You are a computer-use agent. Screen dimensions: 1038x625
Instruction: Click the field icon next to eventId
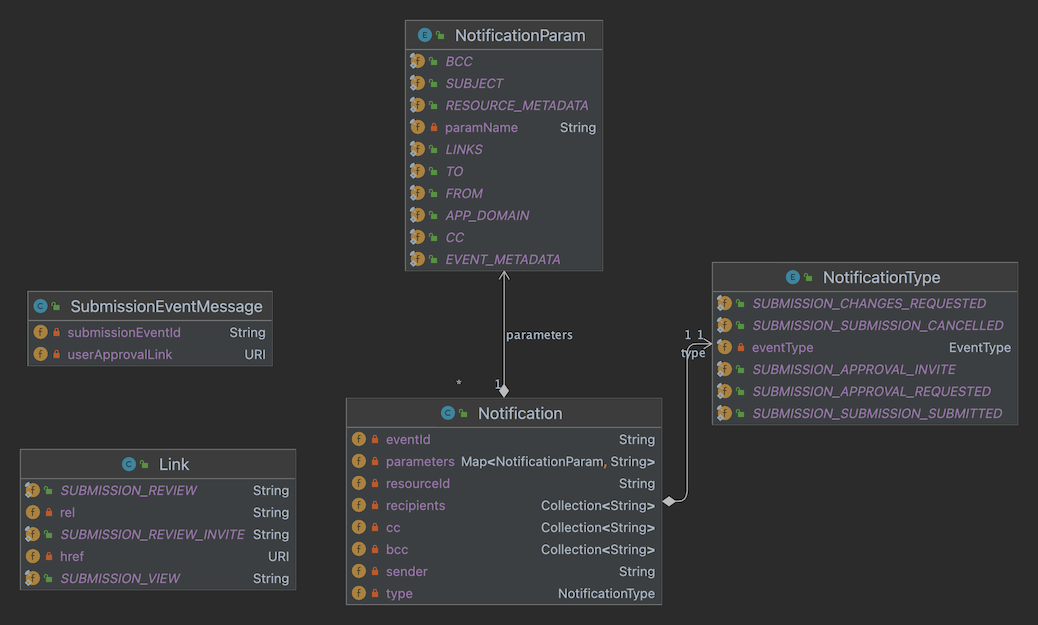point(359,439)
